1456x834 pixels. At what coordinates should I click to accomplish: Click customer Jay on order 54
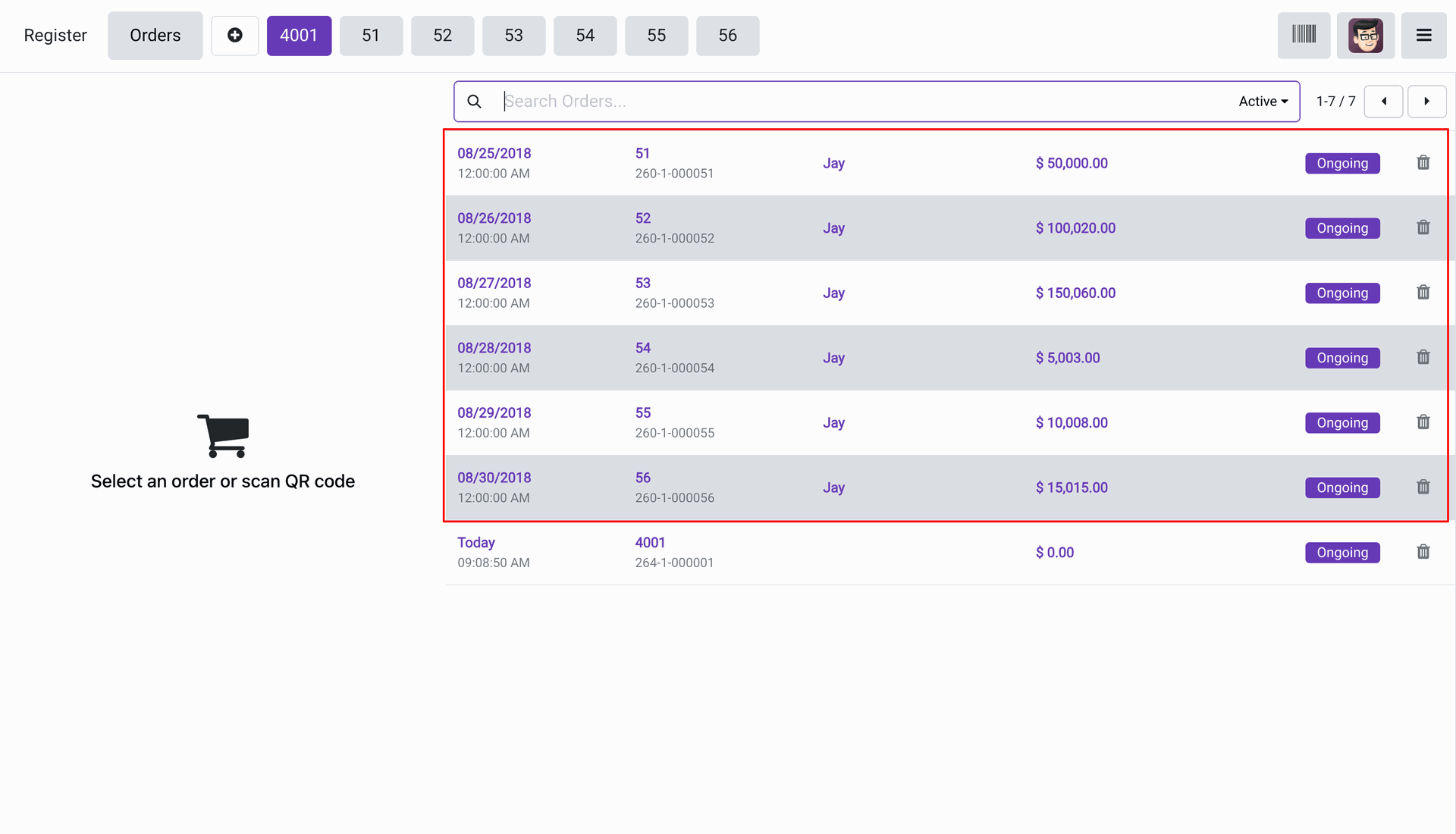[x=833, y=358]
